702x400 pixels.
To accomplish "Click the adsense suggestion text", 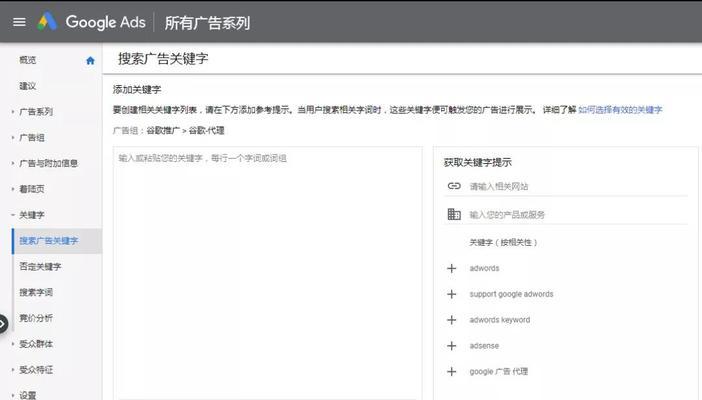I will 484,346.
